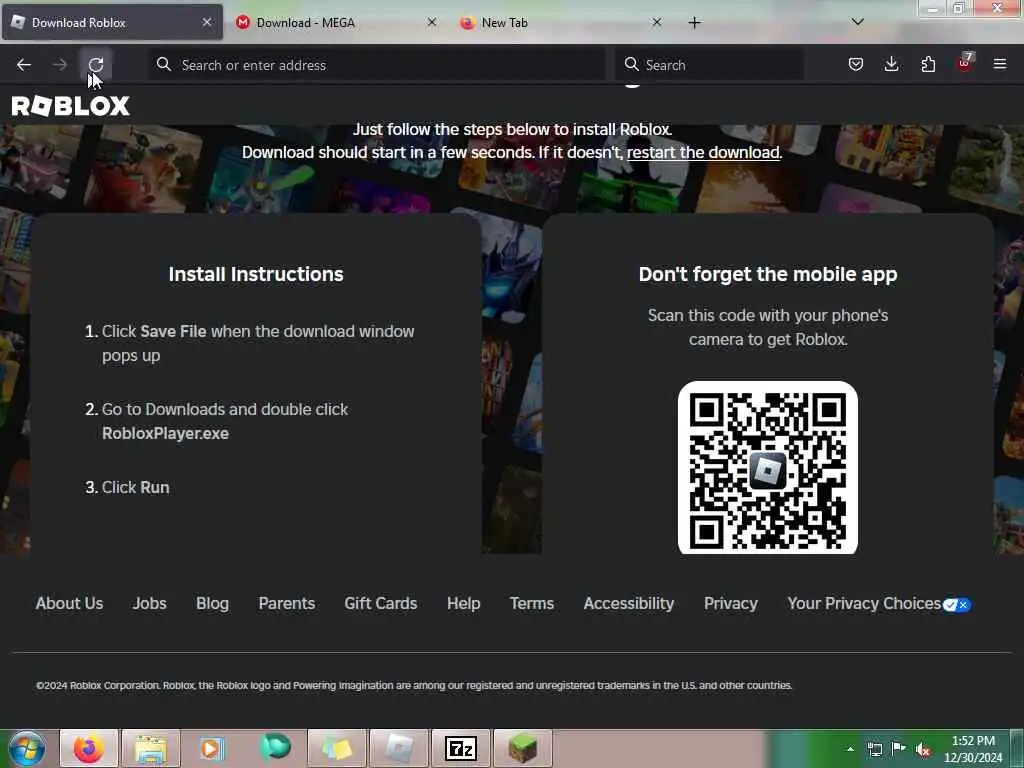Click the restart the download link
1024x768 pixels.
tap(703, 153)
